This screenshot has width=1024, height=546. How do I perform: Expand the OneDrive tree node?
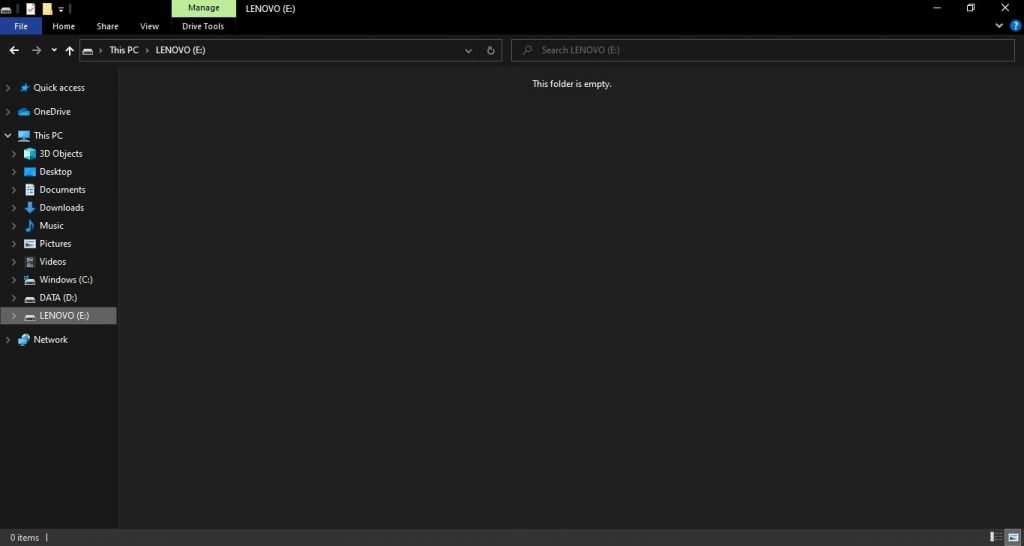coord(8,112)
